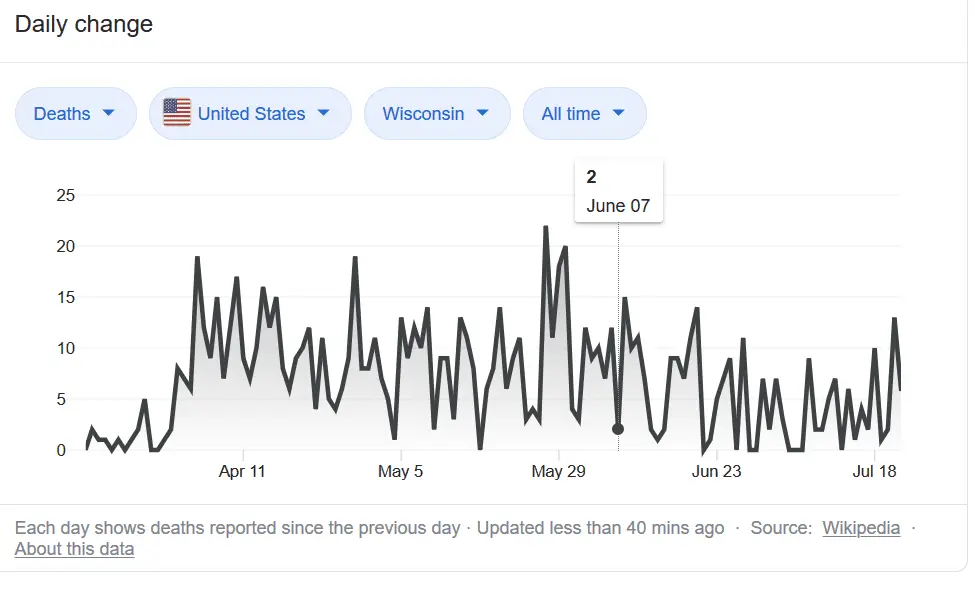Screen dimensions: 975x594
Task: Click the June 07 tooltip box
Action: click(618, 191)
